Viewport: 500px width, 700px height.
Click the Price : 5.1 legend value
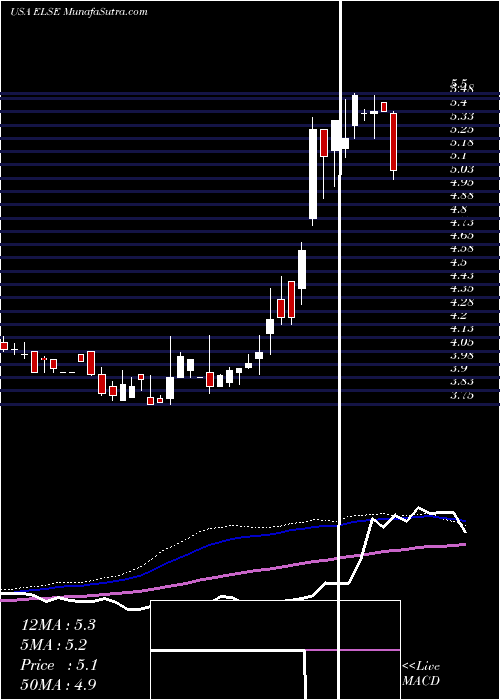(x=58, y=665)
